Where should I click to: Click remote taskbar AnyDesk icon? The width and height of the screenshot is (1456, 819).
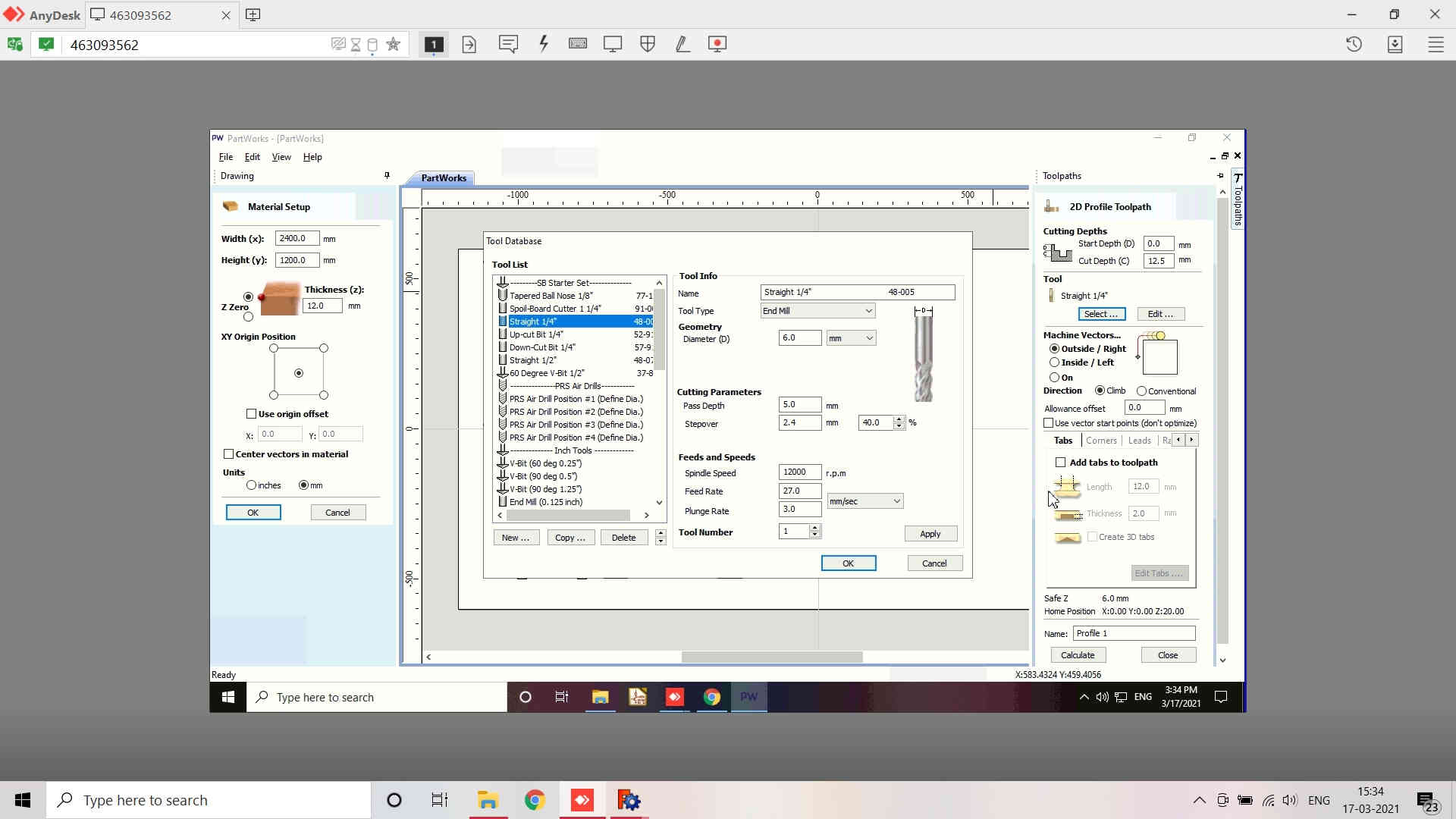(x=675, y=697)
